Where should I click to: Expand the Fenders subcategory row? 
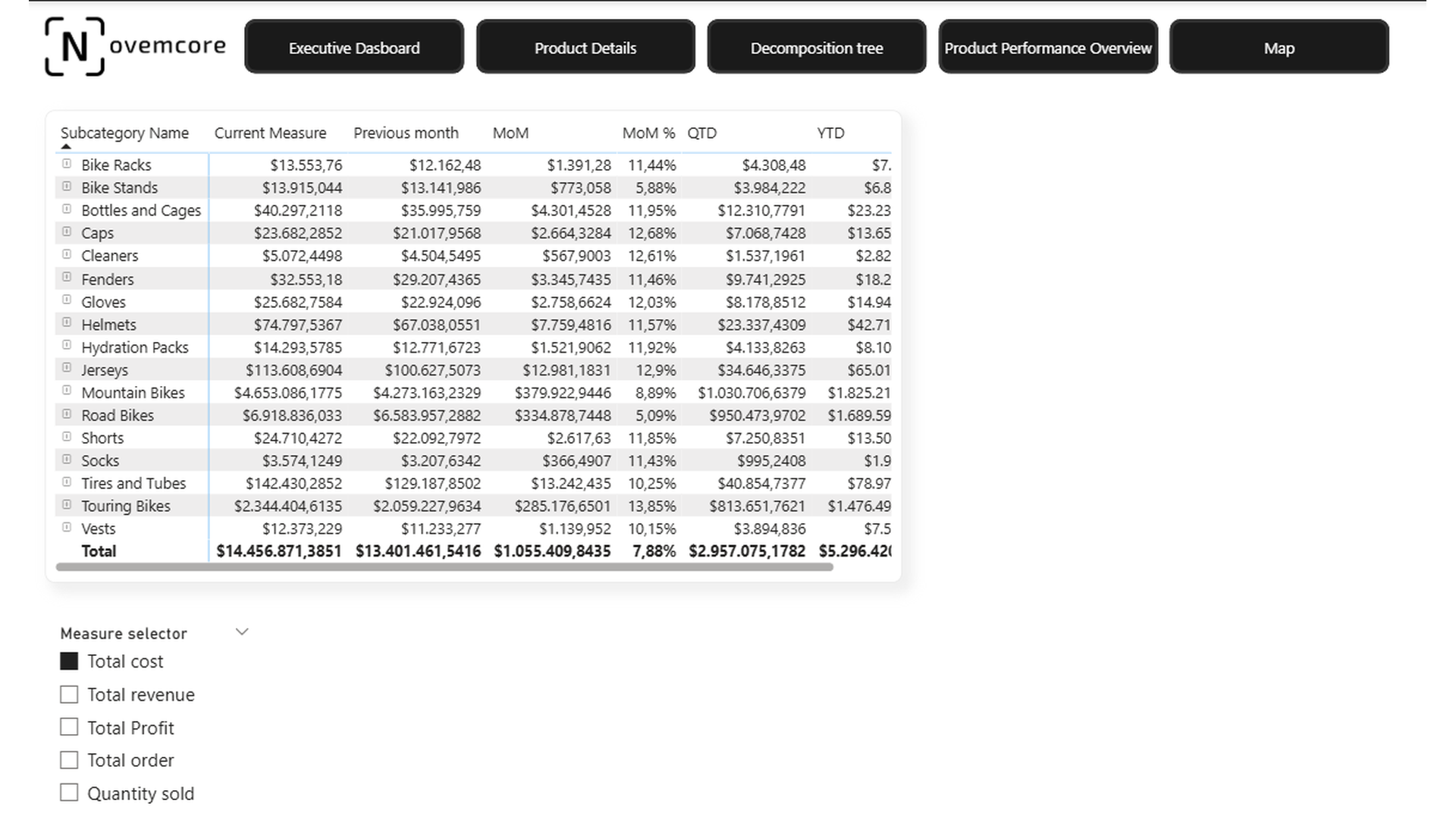click(67, 278)
